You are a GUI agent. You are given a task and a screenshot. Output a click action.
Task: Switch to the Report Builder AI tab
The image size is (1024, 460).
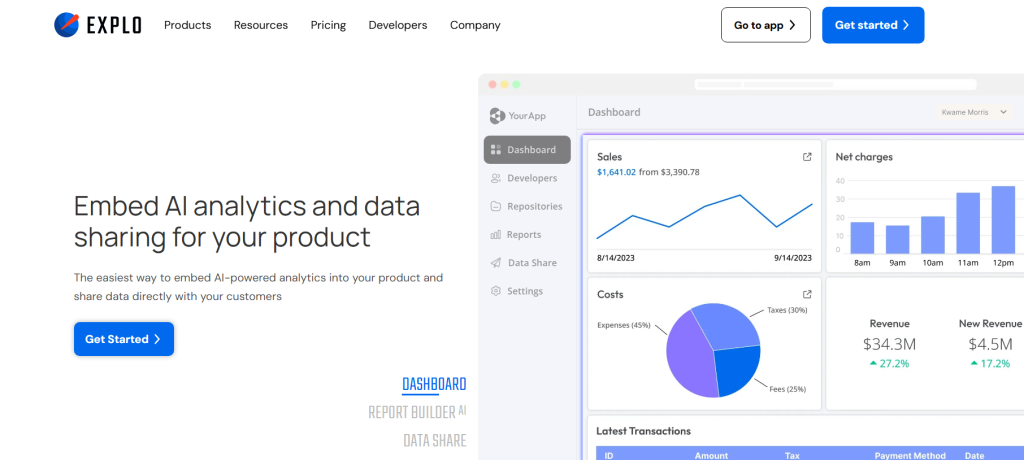tap(417, 412)
